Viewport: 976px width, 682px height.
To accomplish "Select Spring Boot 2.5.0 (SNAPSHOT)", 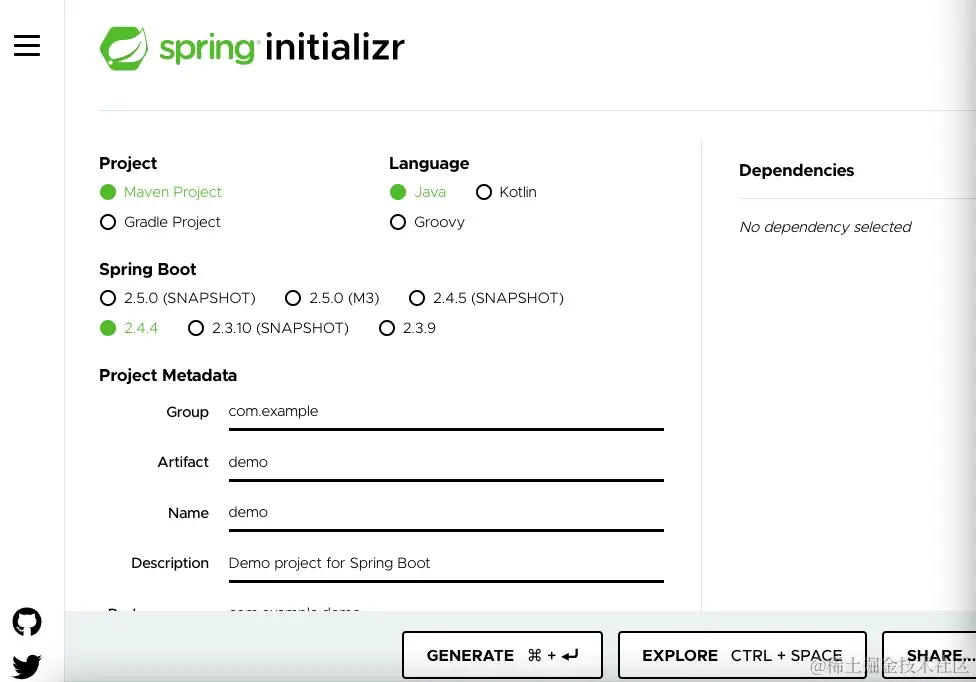I will (177, 298).
